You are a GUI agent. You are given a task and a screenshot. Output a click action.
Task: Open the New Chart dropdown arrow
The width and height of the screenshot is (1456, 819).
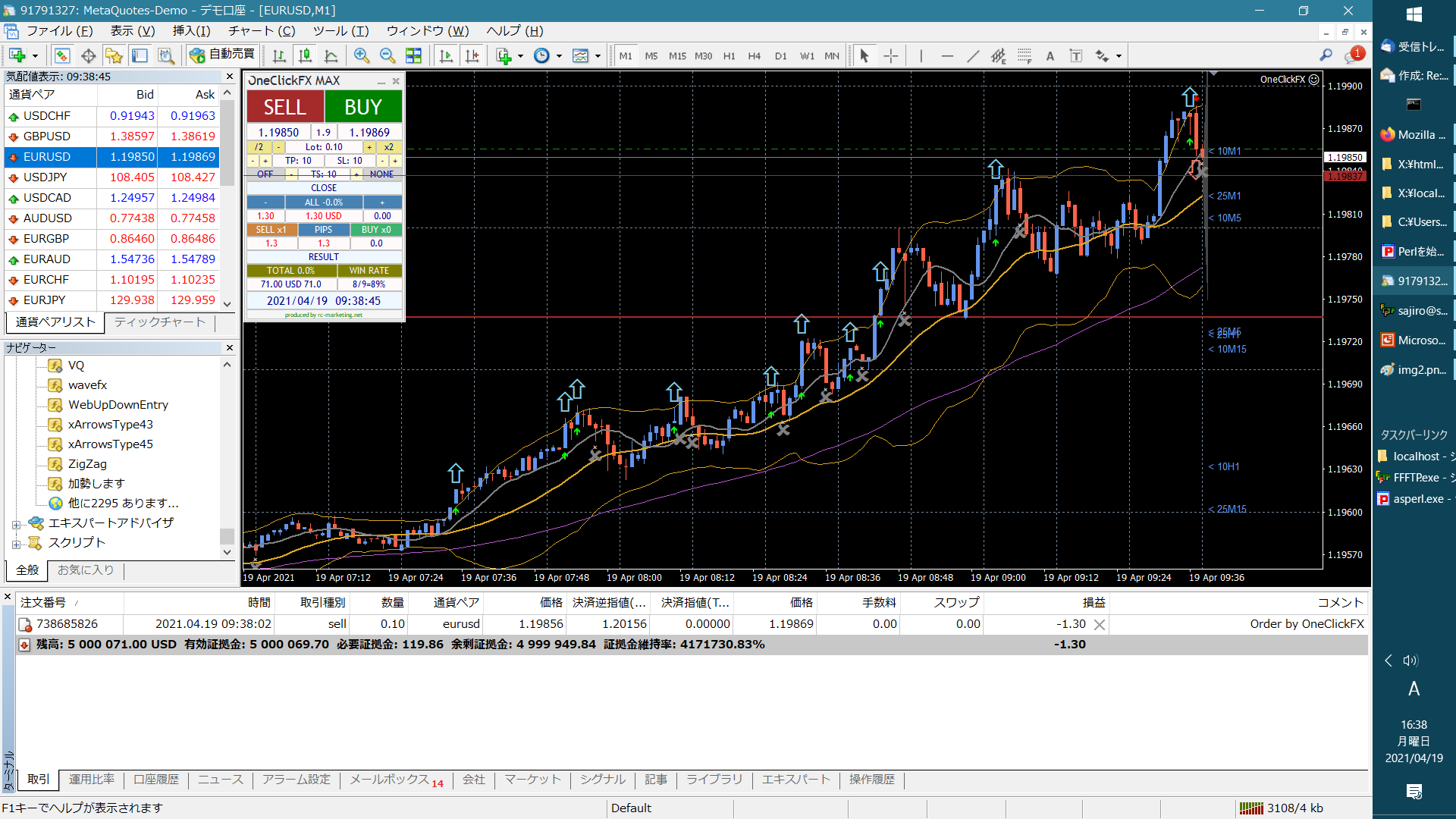pos(35,56)
